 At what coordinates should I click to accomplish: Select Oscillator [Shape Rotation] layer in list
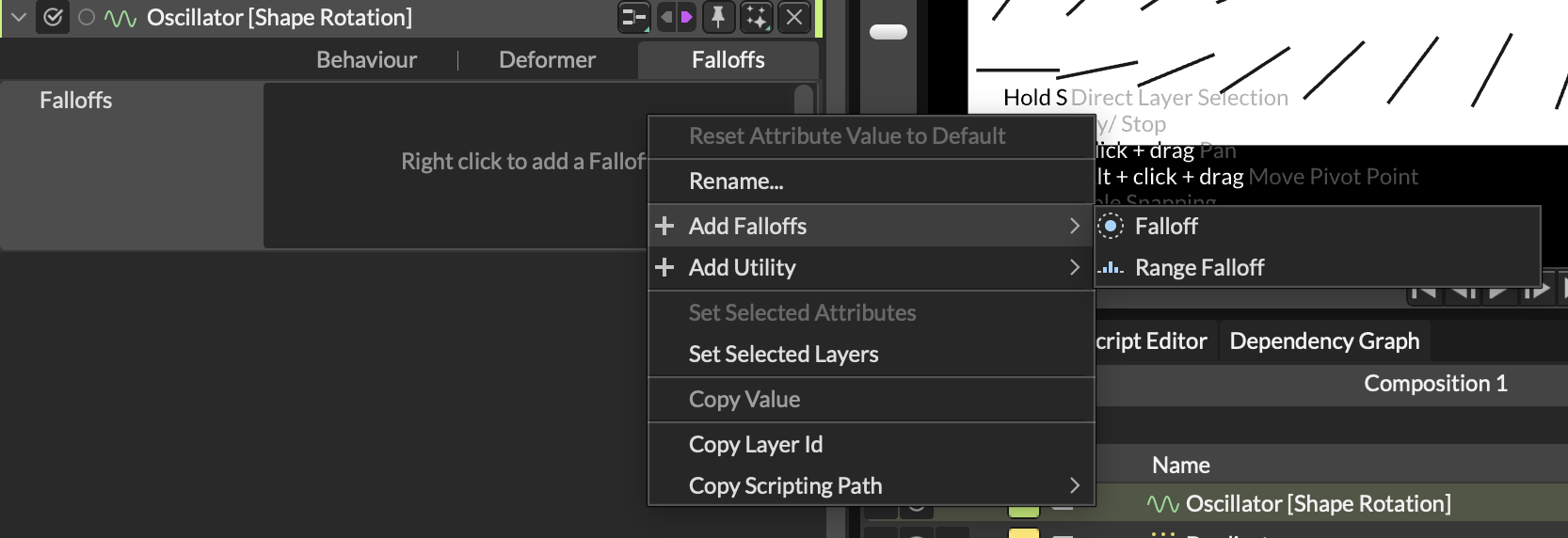coord(1318,504)
